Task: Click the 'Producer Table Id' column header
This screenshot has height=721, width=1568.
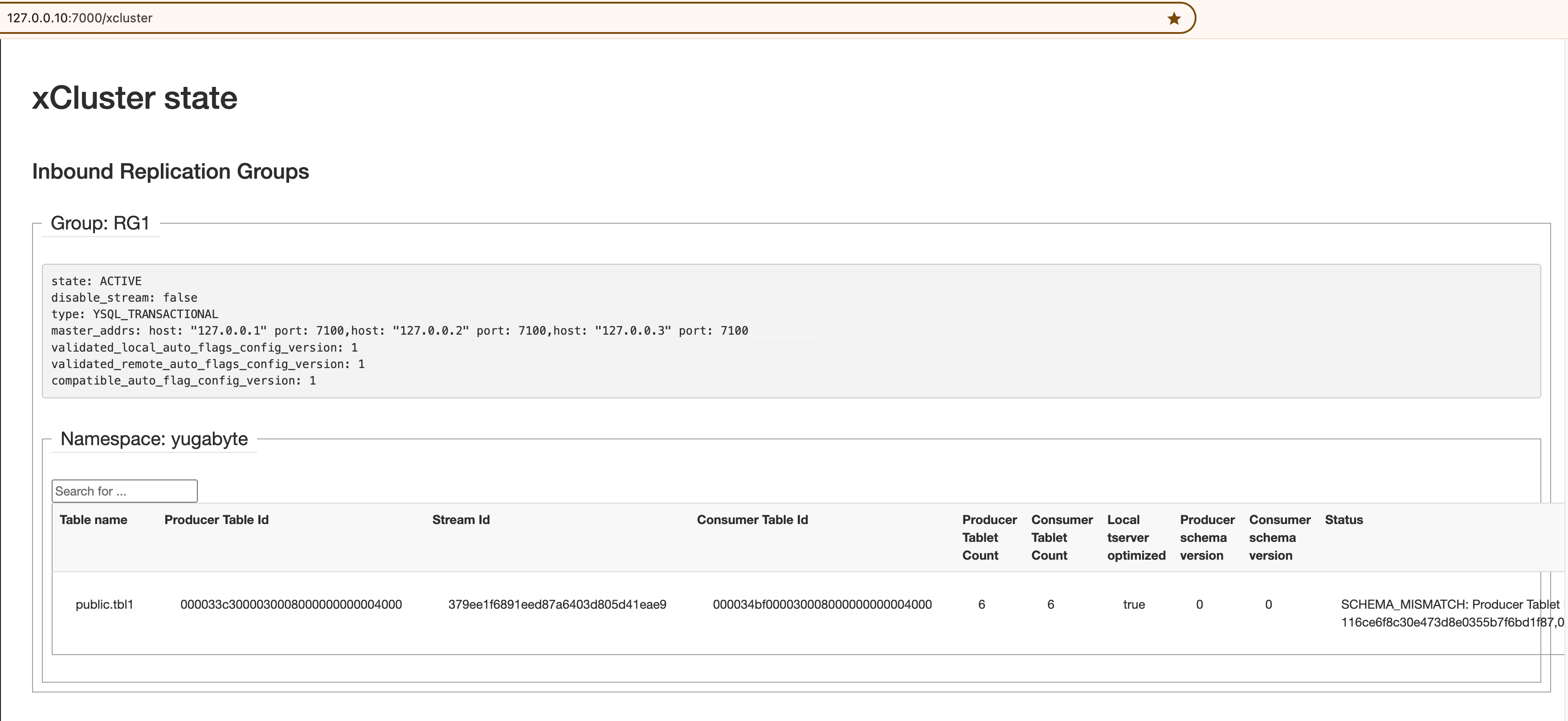Action: pos(216,520)
